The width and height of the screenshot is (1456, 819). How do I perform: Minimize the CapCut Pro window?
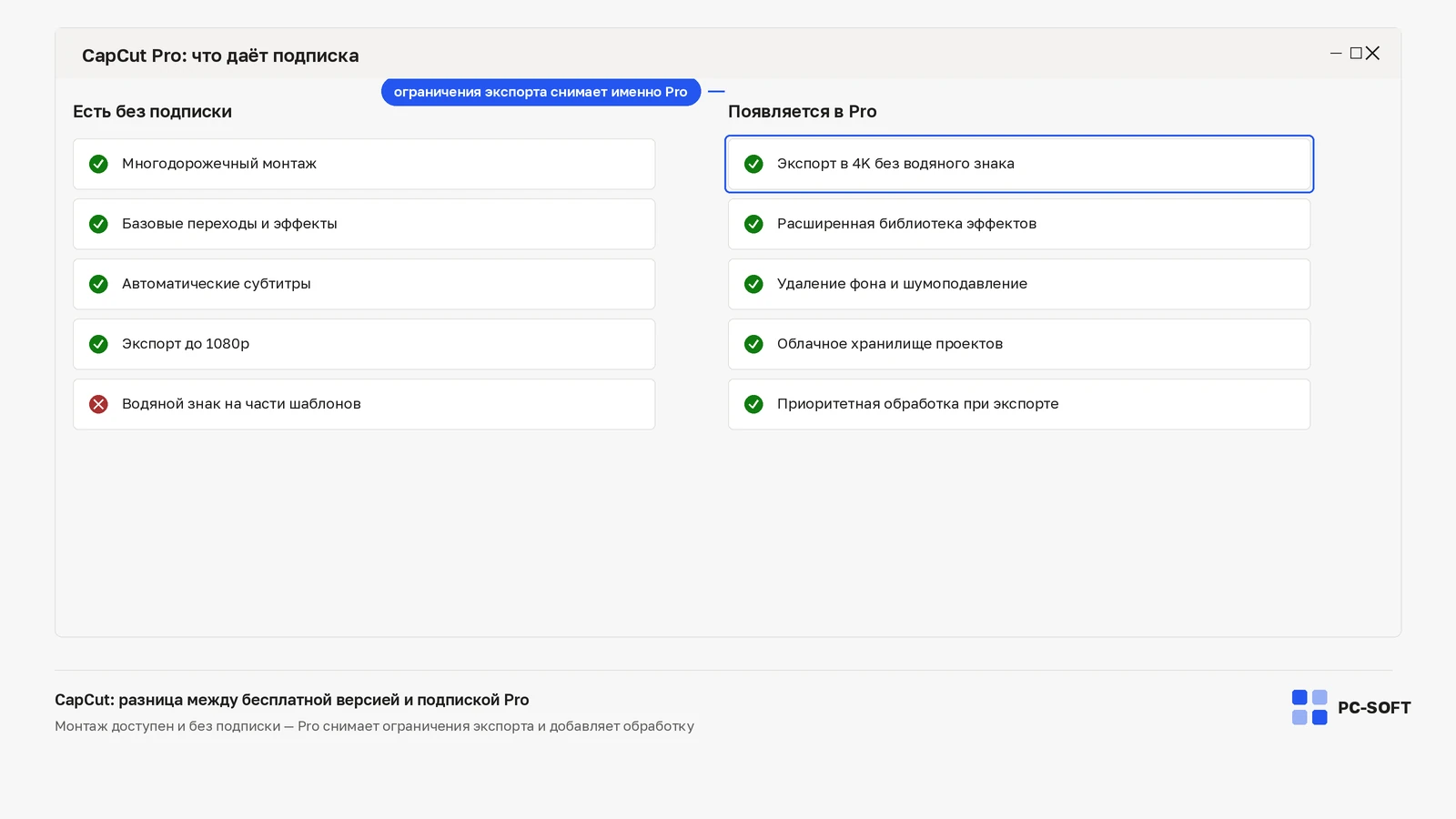click(1336, 54)
